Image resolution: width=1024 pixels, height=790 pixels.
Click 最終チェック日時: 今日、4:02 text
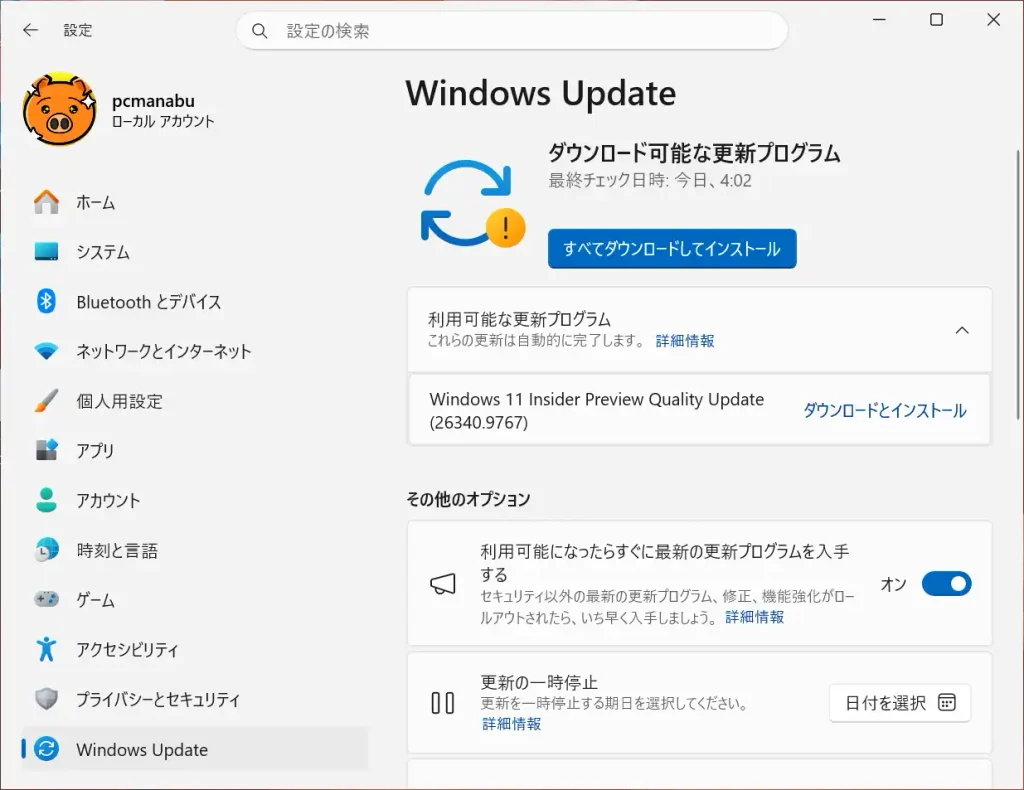tap(650, 180)
